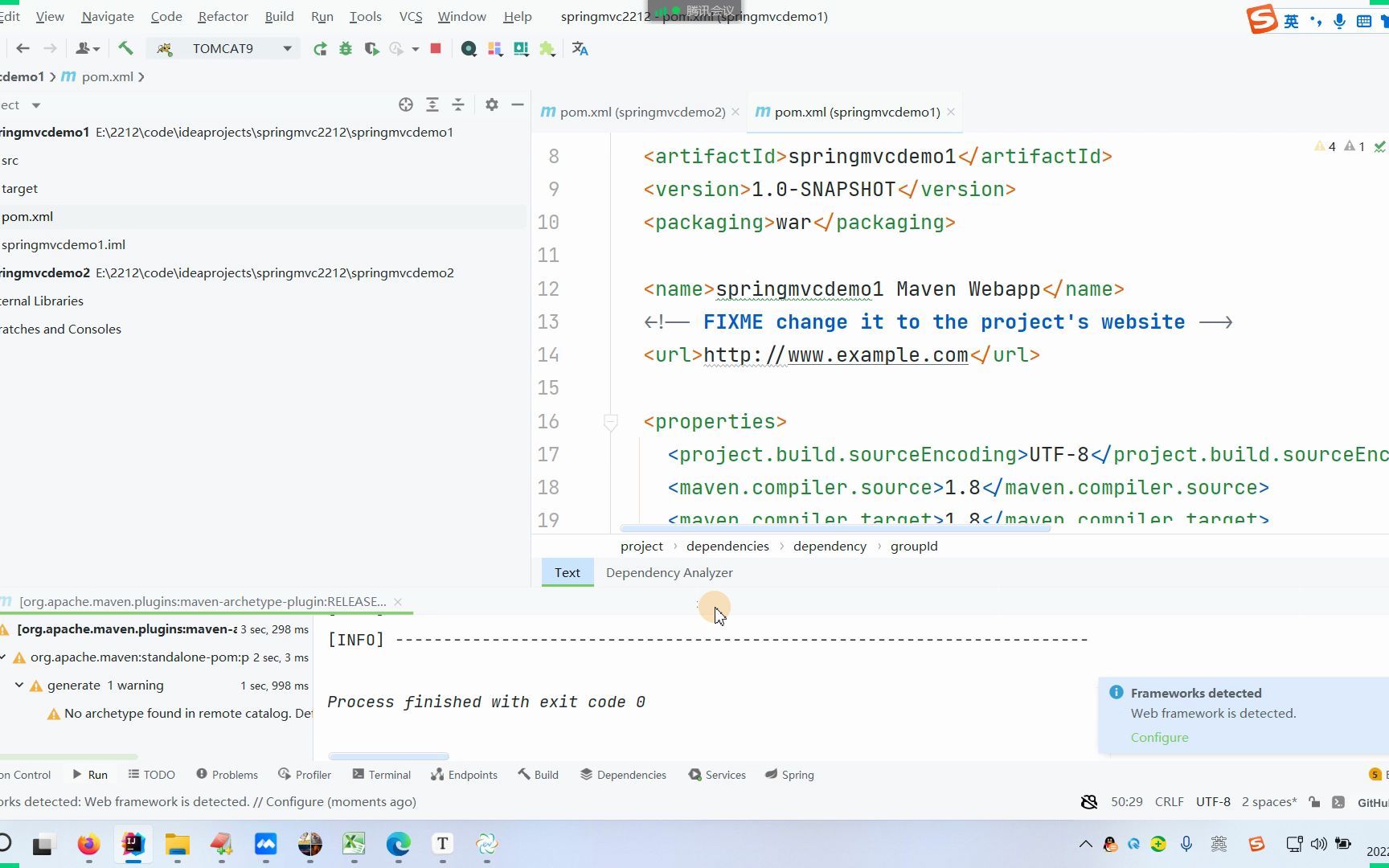
Task: Open Excel from the Windows taskbar
Action: [x=354, y=844]
